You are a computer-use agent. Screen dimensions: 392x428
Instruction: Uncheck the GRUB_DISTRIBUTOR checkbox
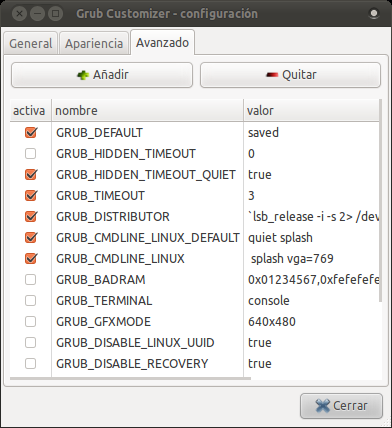(31, 217)
